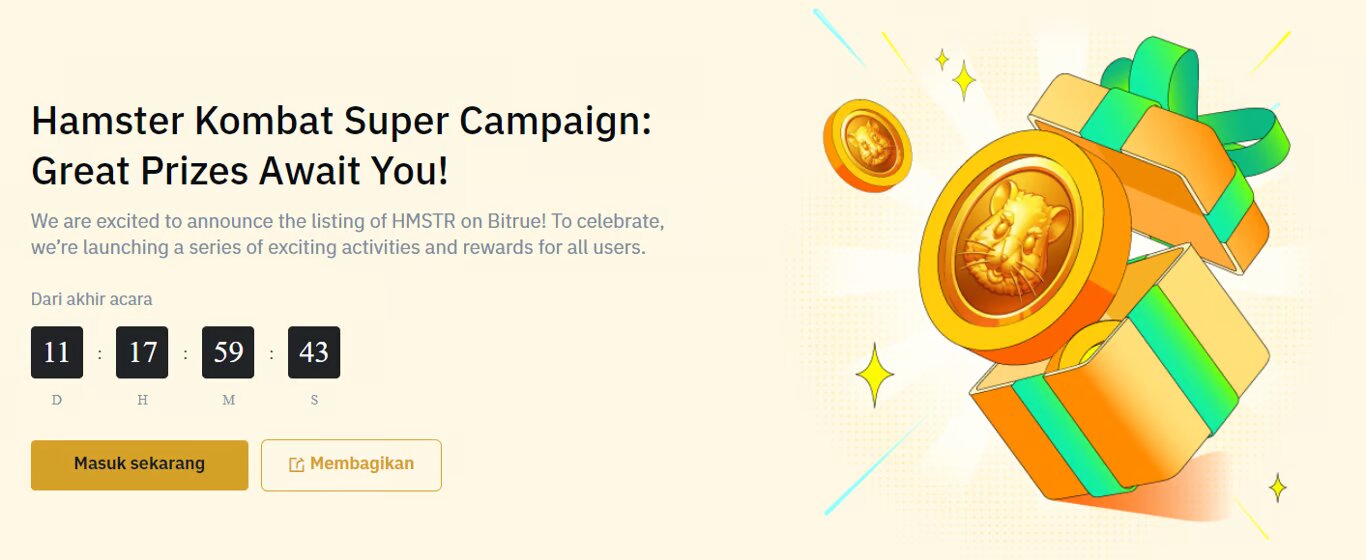Click the share icon inside Membagikan button
Viewport: 1366px width, 560px height.
[x=296, y=465]
